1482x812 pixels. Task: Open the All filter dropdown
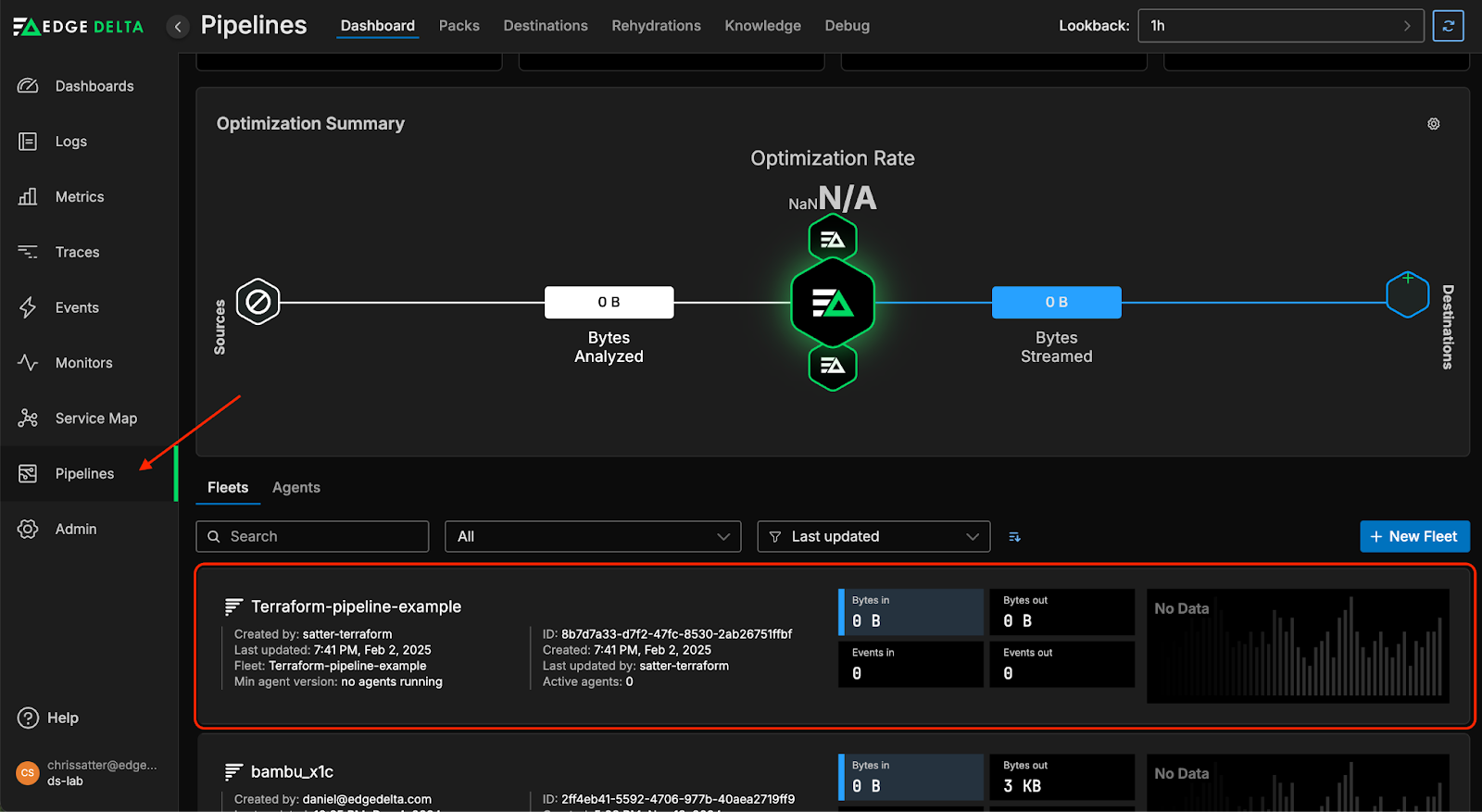point(593,537)
